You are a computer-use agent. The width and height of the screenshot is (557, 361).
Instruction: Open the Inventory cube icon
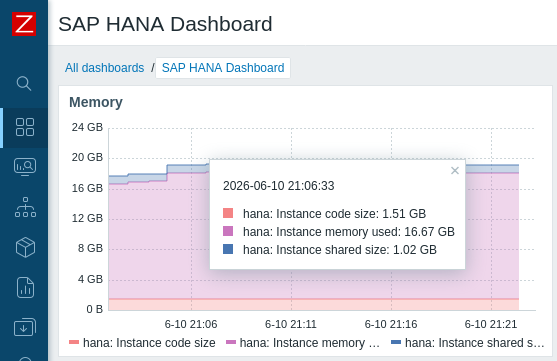click(25, 247)
